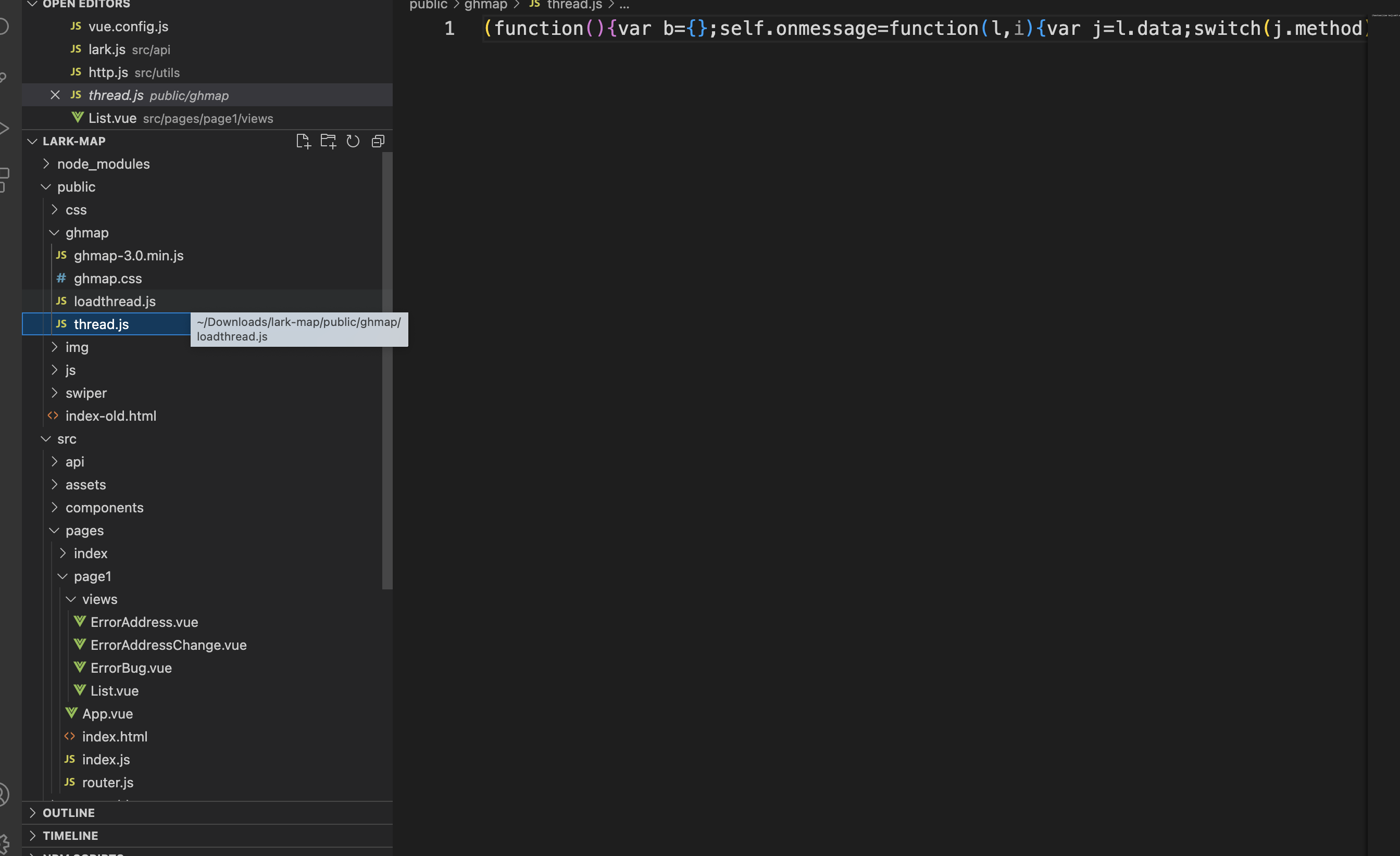Expand the css folder

pos(202,210)
